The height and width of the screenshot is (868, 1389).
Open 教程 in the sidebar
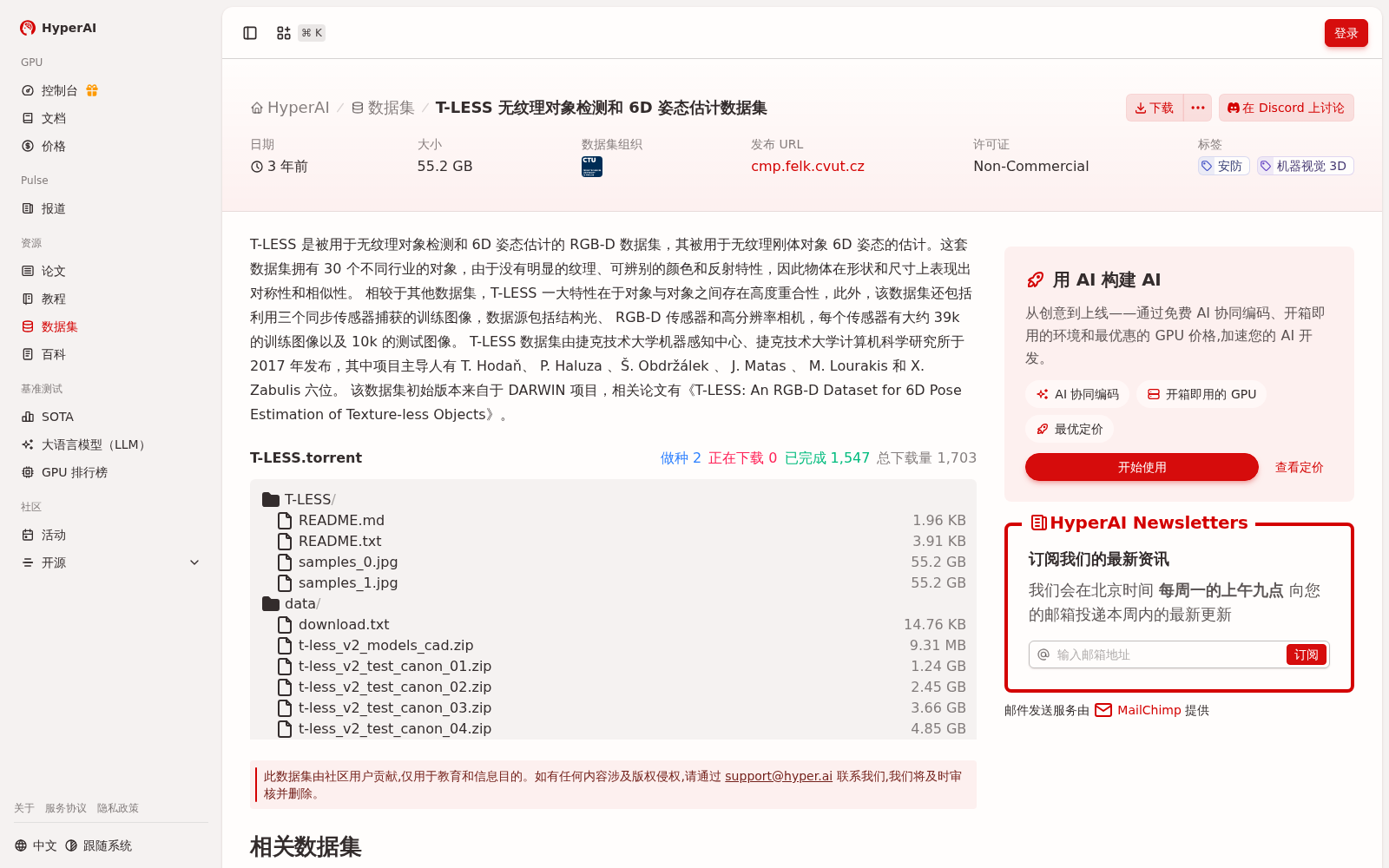click(x=53, y=299)
